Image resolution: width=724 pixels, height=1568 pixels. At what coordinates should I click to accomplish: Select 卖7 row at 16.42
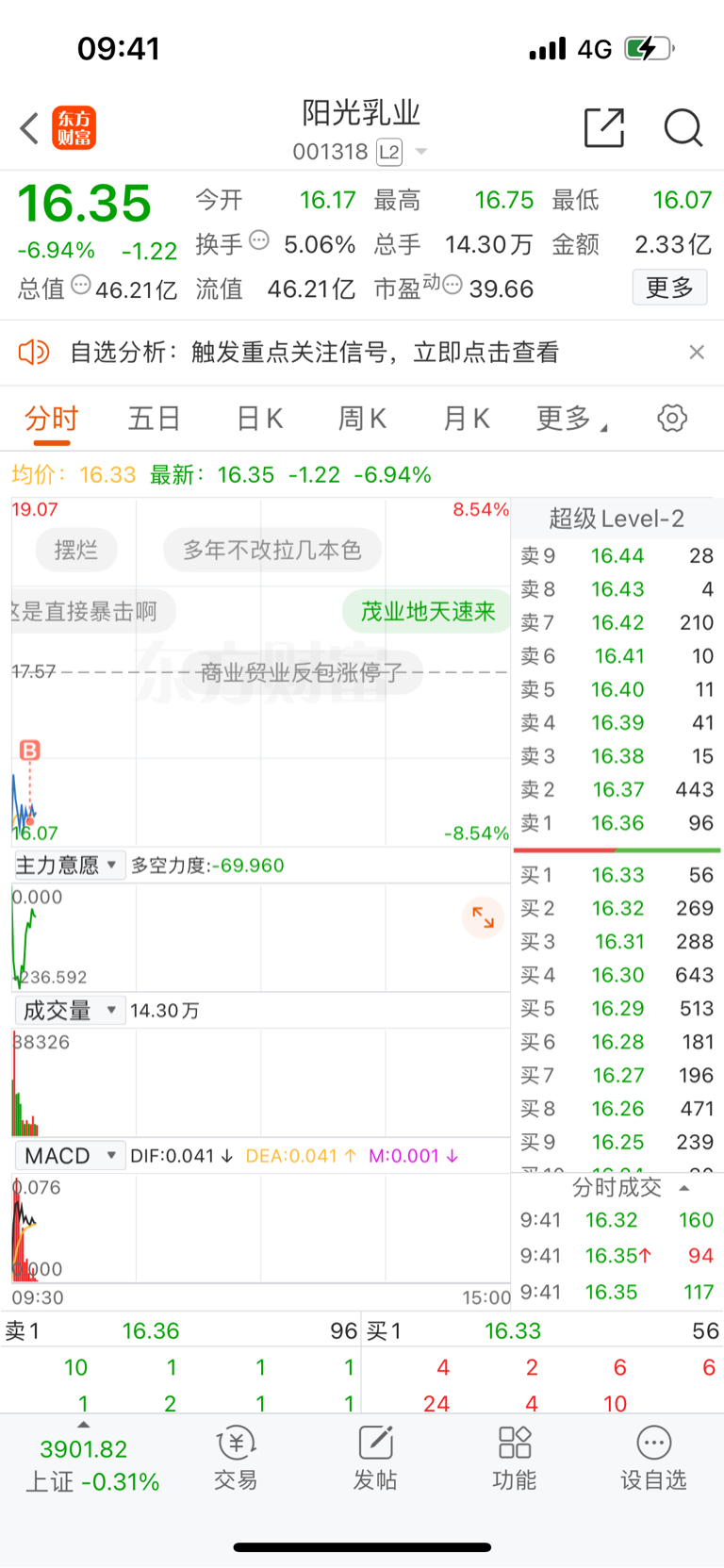click(617, 622)
